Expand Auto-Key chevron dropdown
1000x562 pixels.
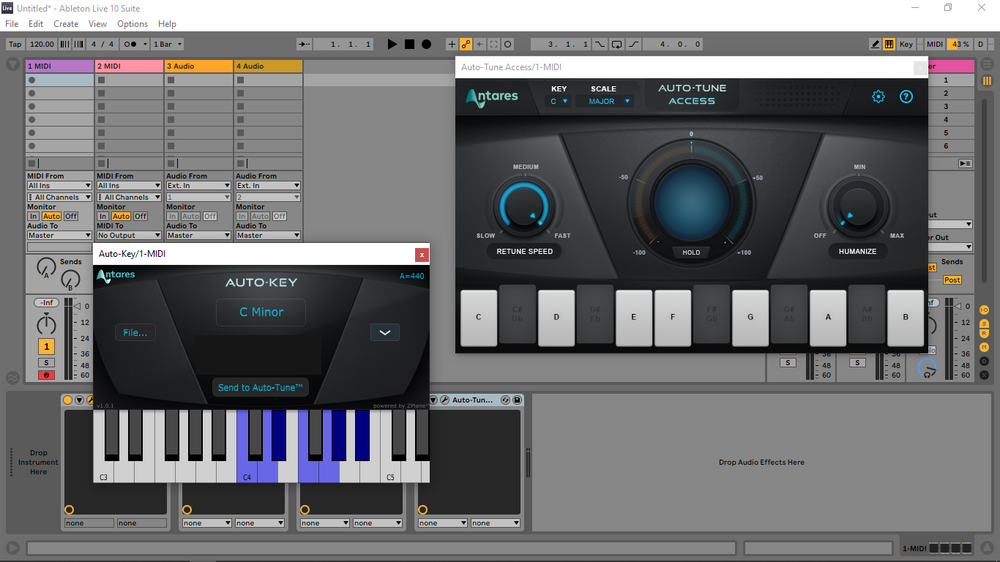click(x=385, y=332)
